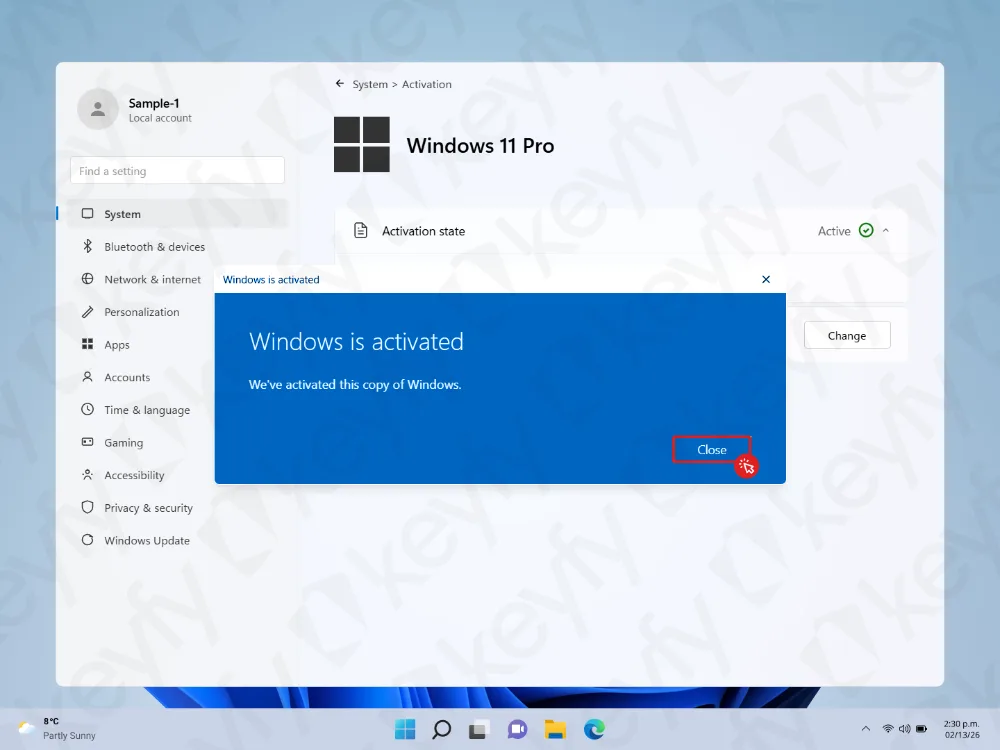Click the Find a setting search box
1000x750 pixels.
177,170
